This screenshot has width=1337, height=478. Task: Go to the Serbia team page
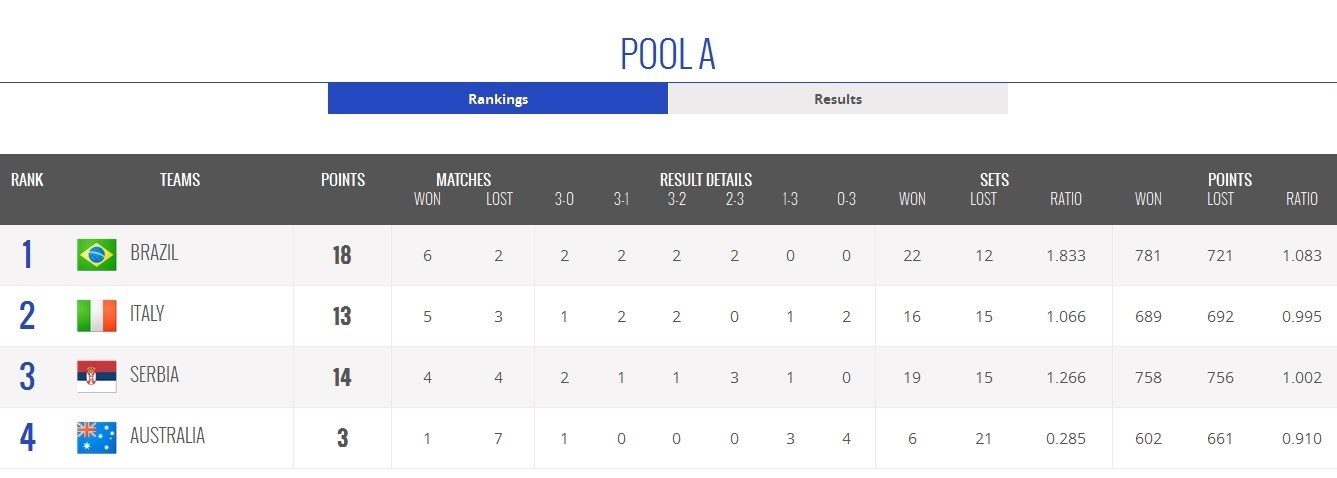click(155, 375)
